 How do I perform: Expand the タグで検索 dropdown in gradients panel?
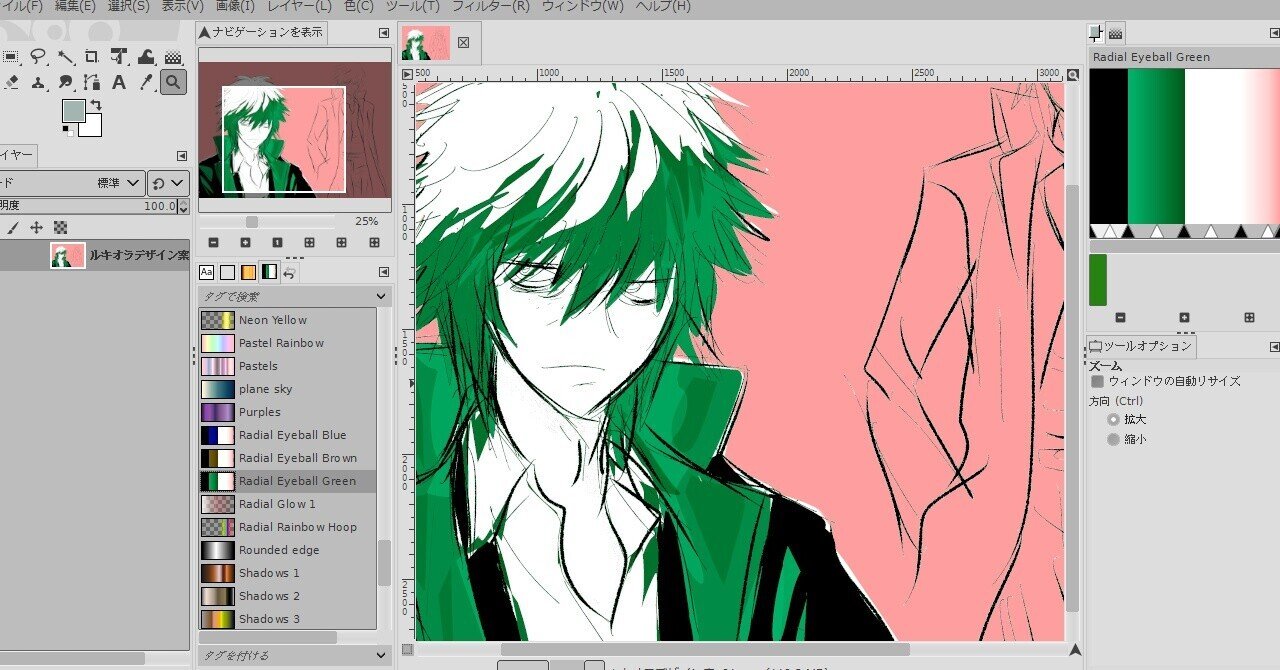point(288,296)
